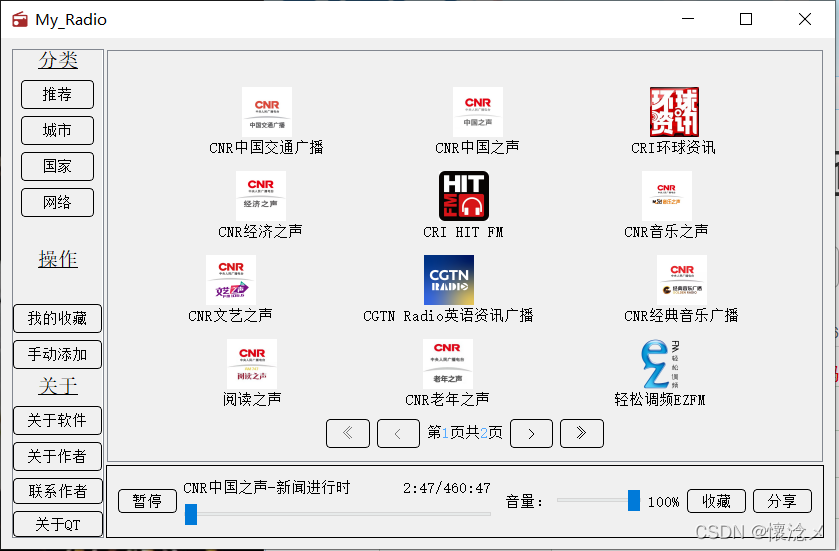The image size is (839, 551).
Task: Jump to the last page of stations
Action: click(582, 433)
